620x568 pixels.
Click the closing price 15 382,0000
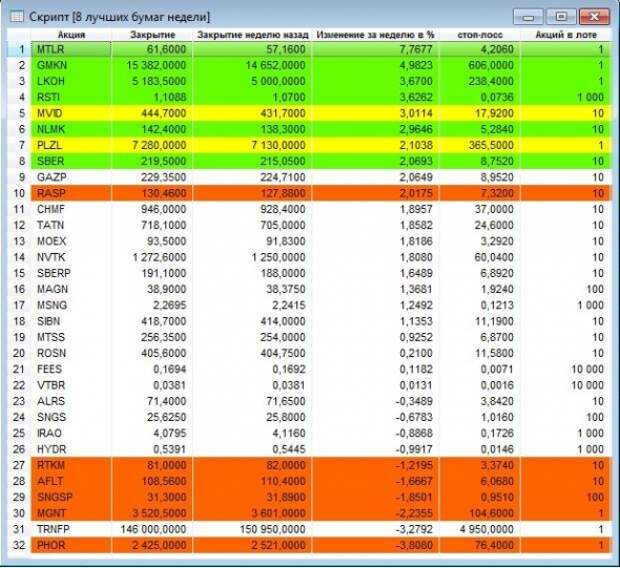156,65
